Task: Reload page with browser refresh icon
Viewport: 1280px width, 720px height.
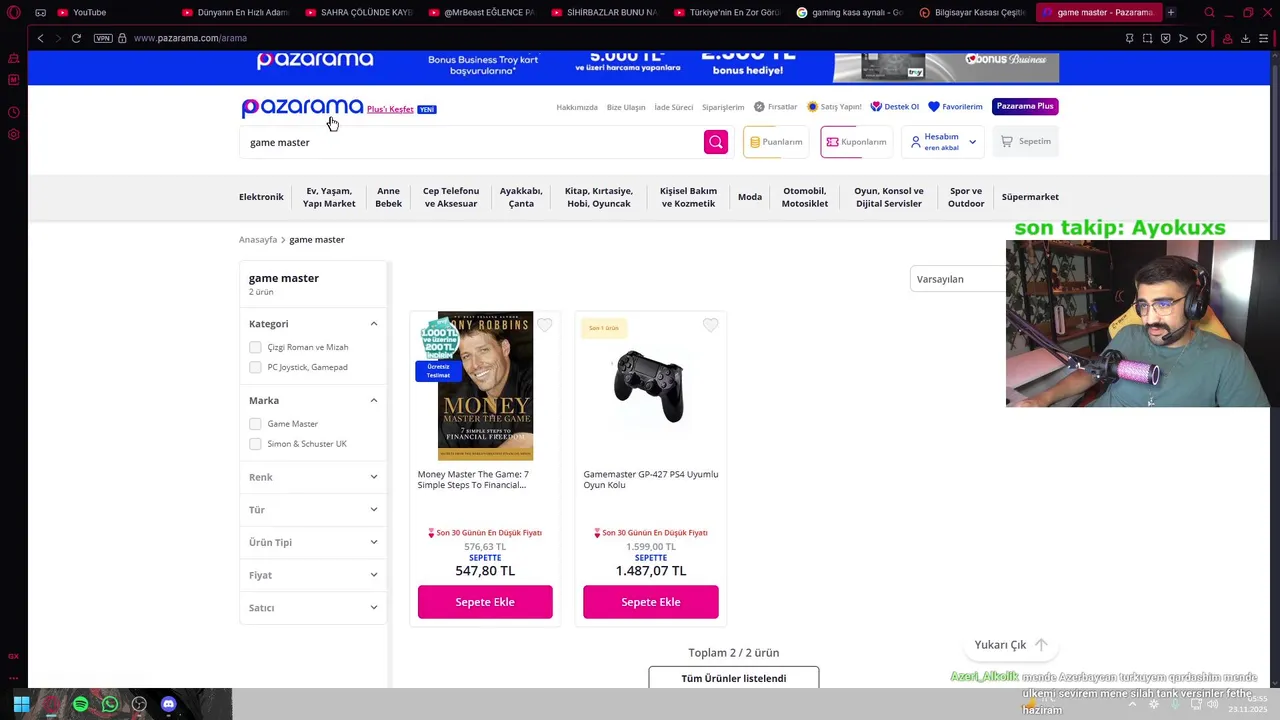Action: point(76,38)
